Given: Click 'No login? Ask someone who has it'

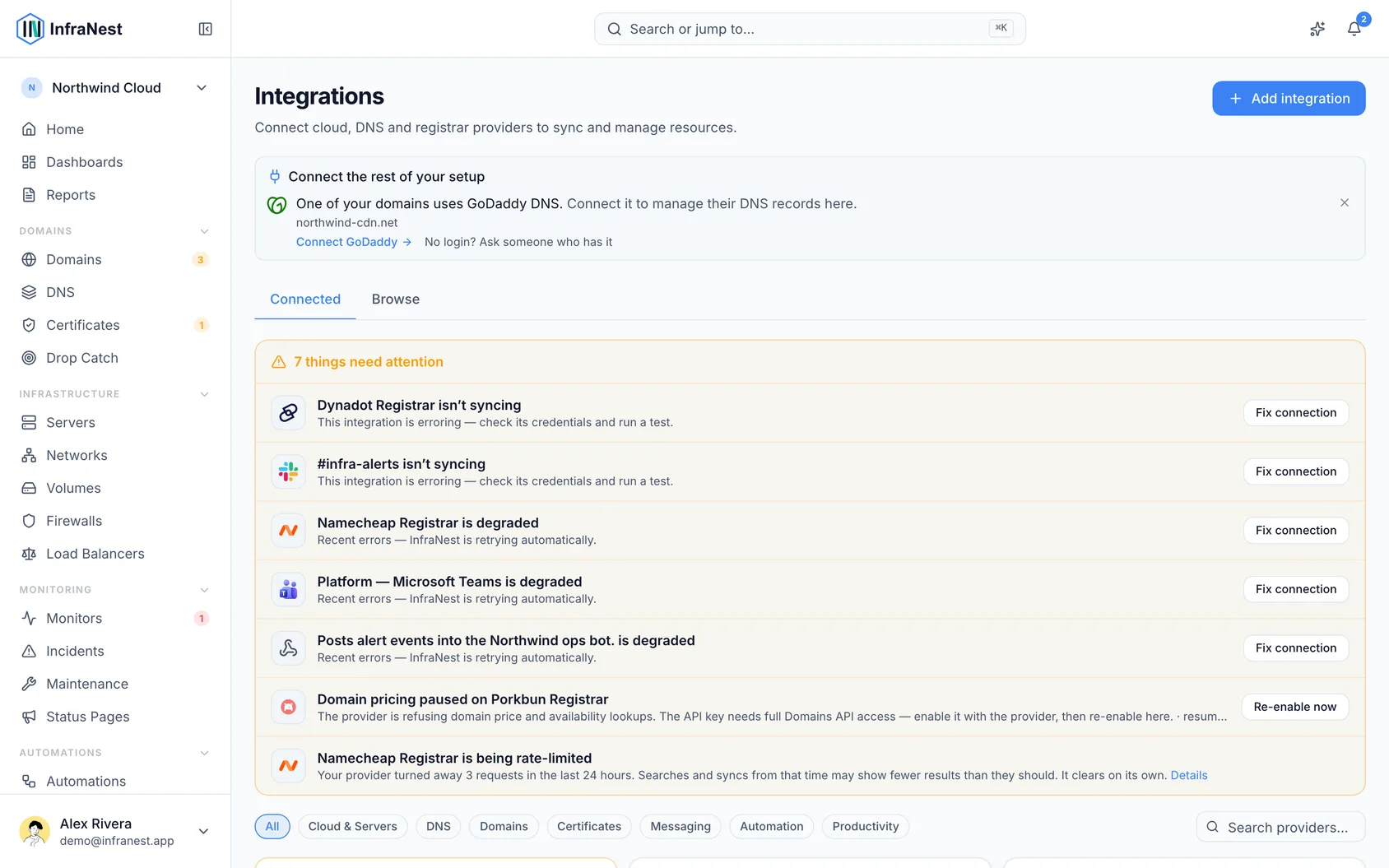Looking at the screenshot, I should coord(518,242).
